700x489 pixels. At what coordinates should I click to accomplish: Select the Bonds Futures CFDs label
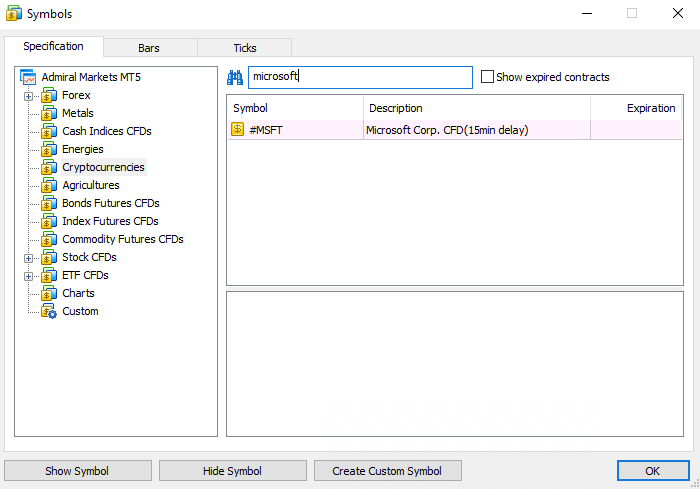(x=111, y=203)
